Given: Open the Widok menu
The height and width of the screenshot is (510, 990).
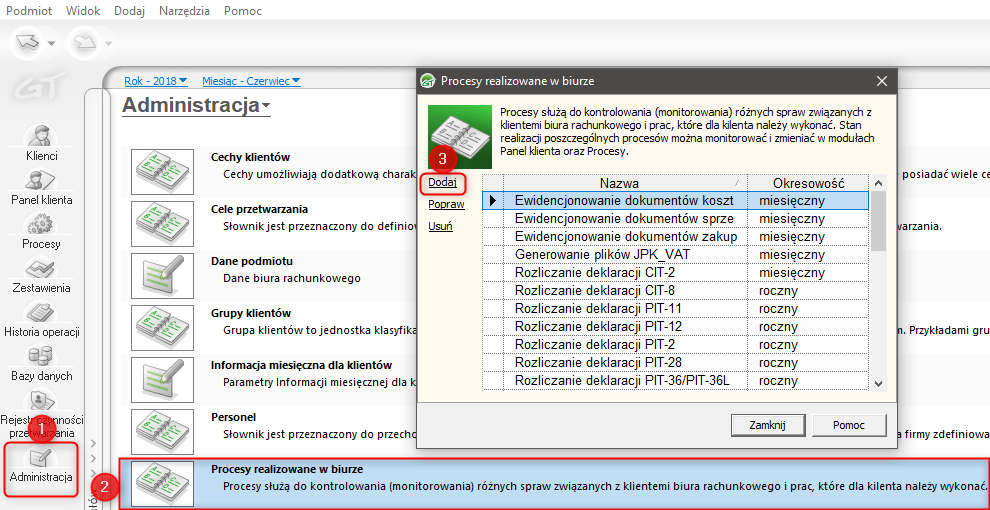Looking at the screenshot, I should (x=83, y=11).
